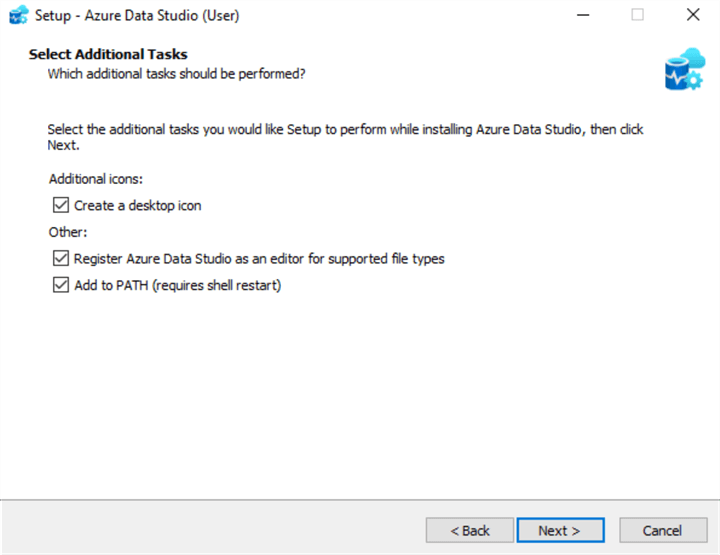The height and width of the screenshot is (555, 720).
Task: Click the instruction paragraph about additional tasks
Action: 345,138
